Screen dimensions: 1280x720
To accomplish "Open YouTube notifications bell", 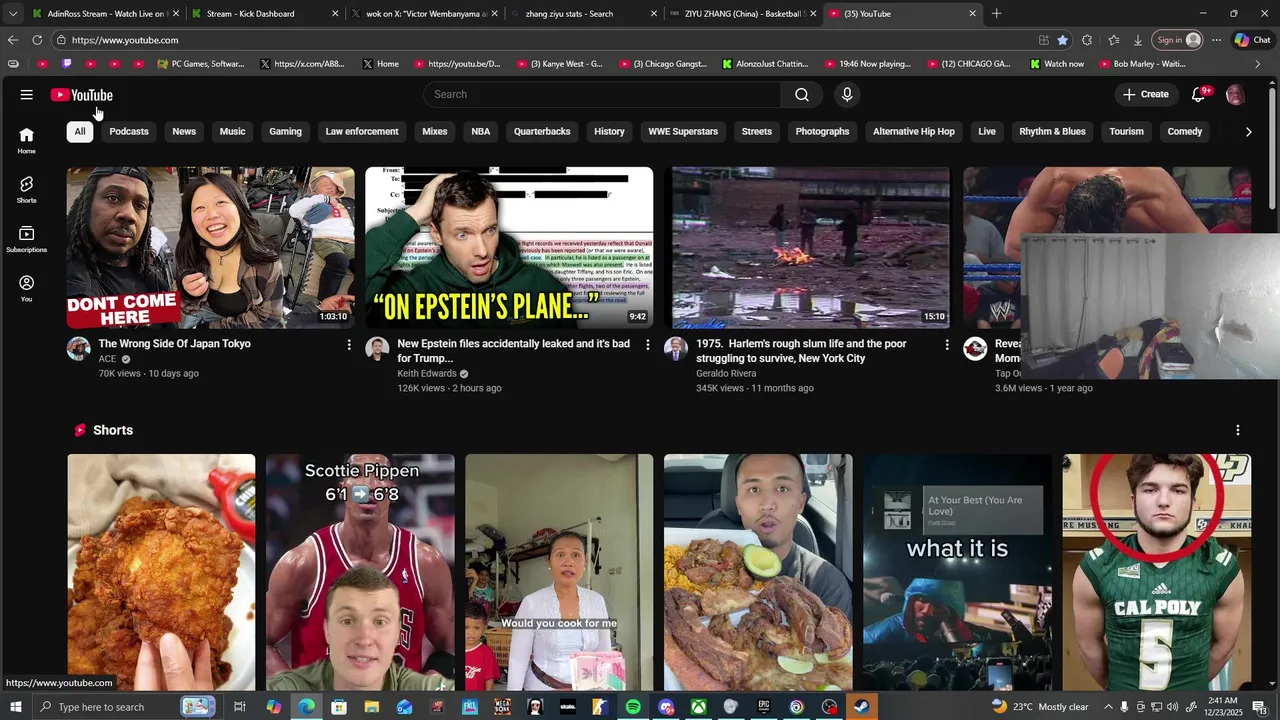I will pyautogui.click(x=1198, y=94).
